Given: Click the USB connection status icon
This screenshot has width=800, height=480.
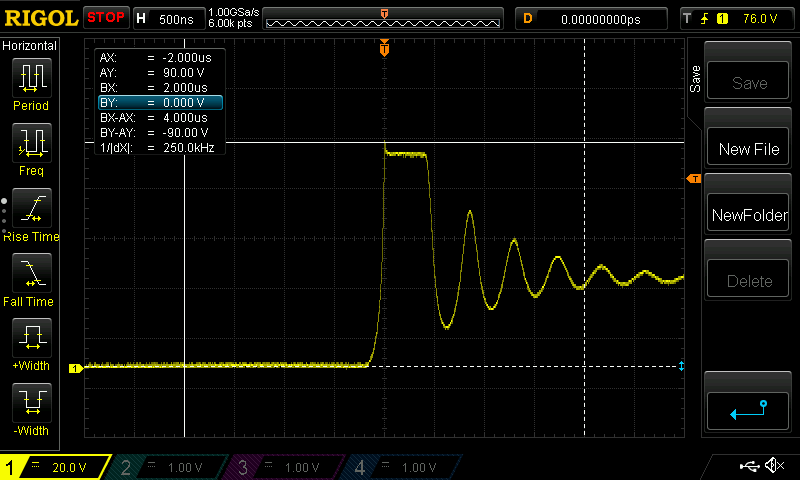Looking at the screenshot, I should click(x=749, y=465).
